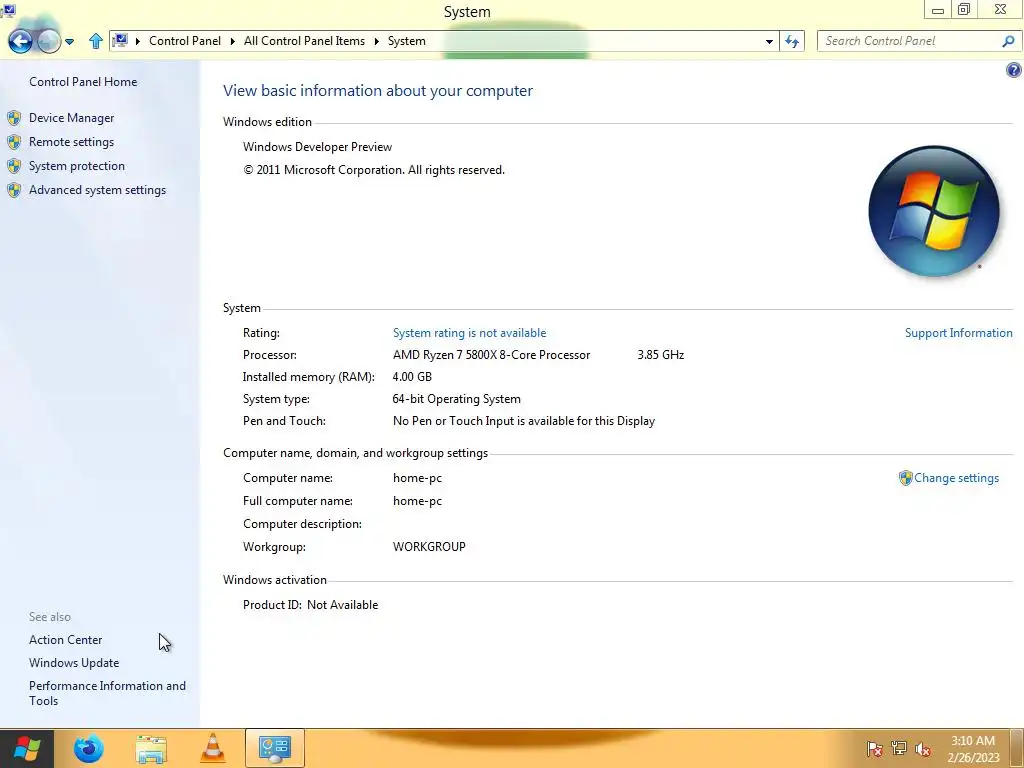
Task: Open Windows Update under See also
Action: 74,663
